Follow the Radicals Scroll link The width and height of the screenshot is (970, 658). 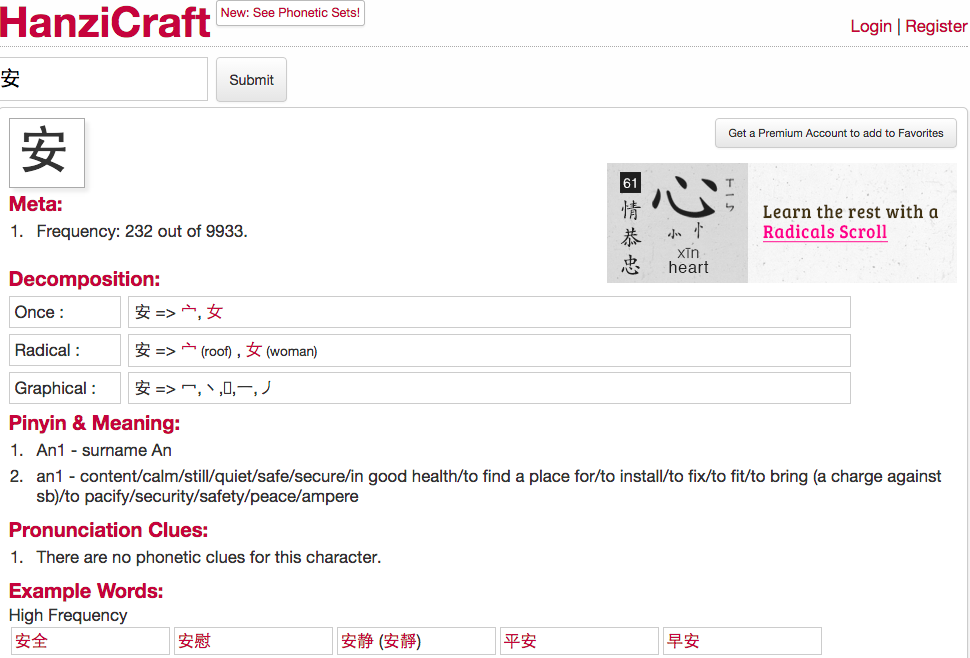click(824, 232)
